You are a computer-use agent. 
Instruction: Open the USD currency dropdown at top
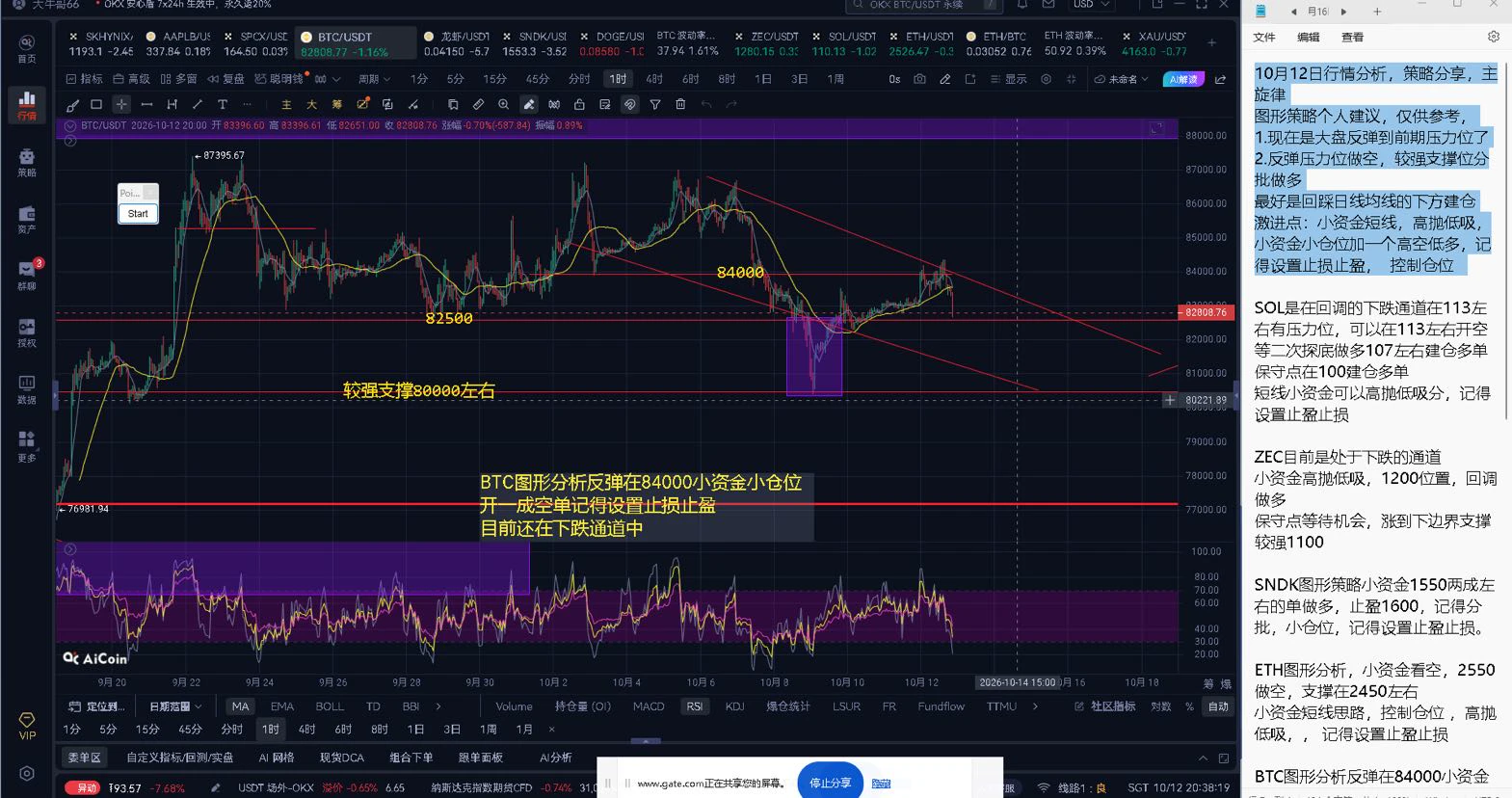click(1092, 5)
